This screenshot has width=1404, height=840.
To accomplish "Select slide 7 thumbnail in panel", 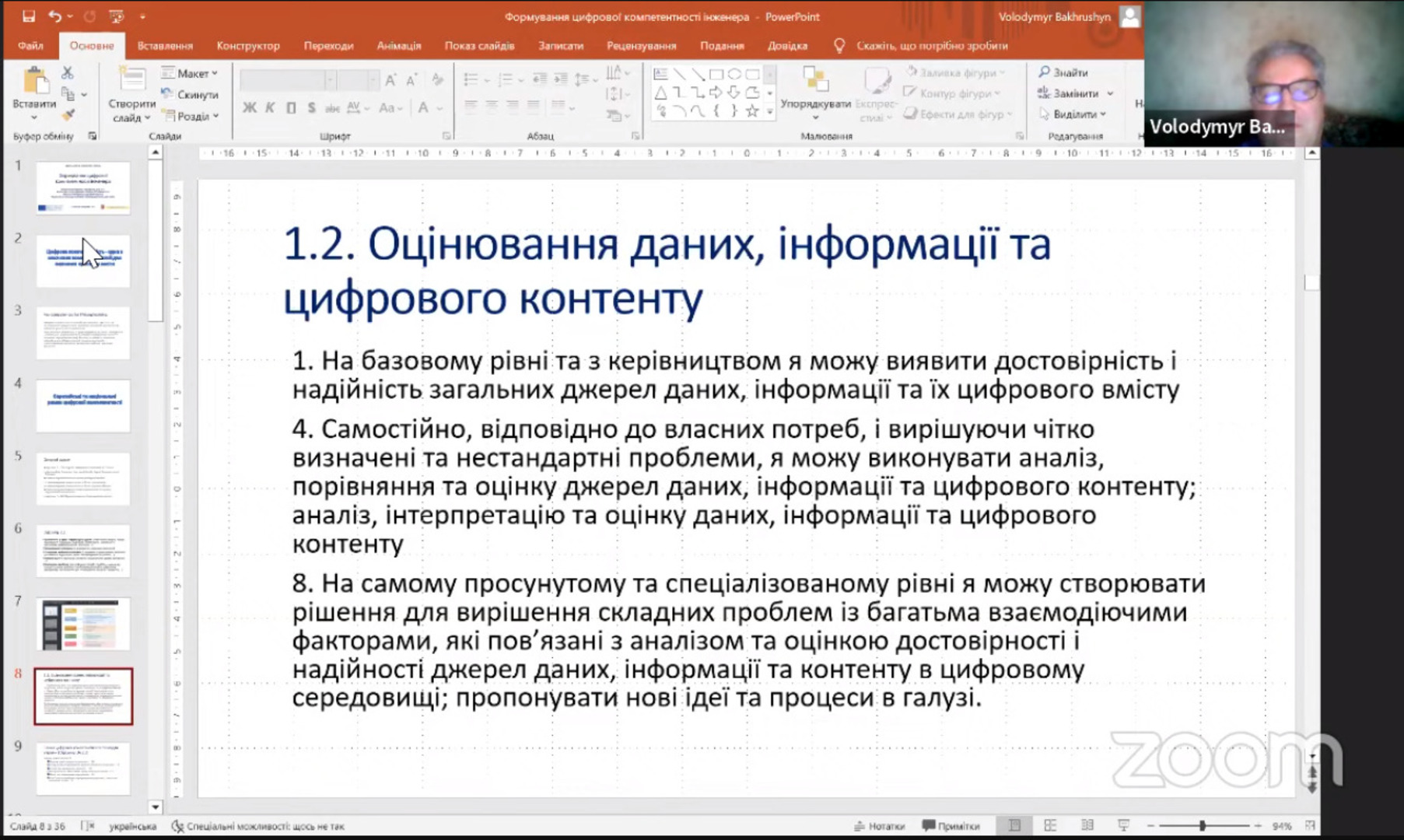I will click(83, 624).
